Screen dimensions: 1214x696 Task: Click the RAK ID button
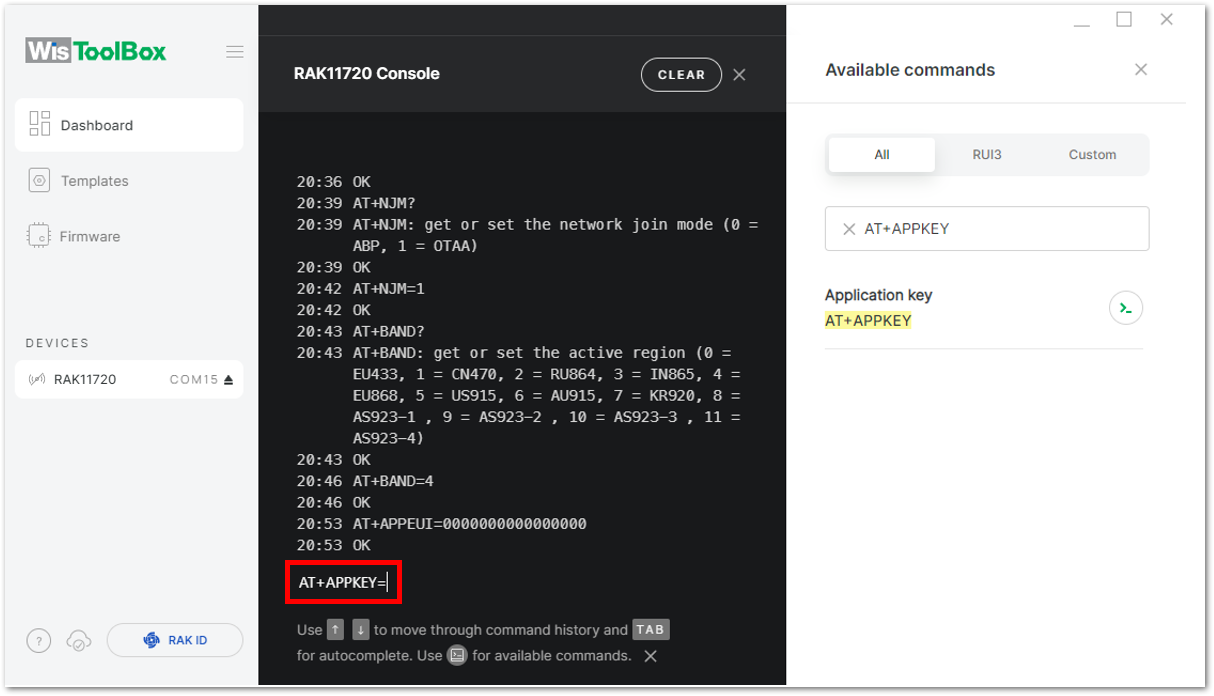pos(175,640)
